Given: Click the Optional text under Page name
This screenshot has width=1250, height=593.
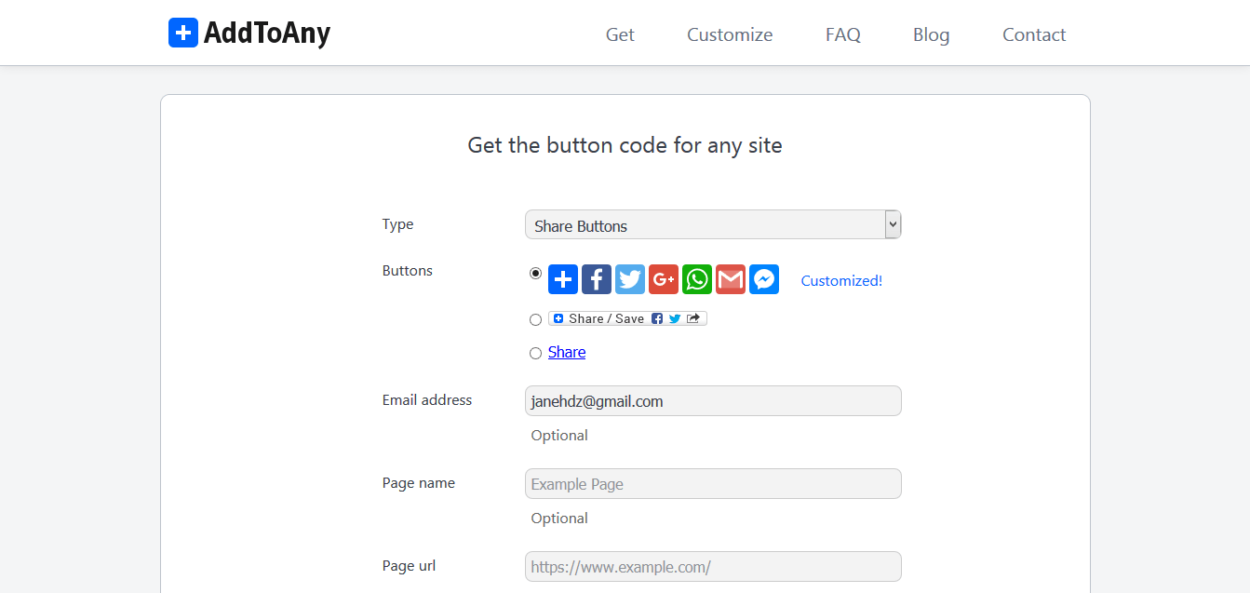Looking at the screenshot, I should point(559,518).
